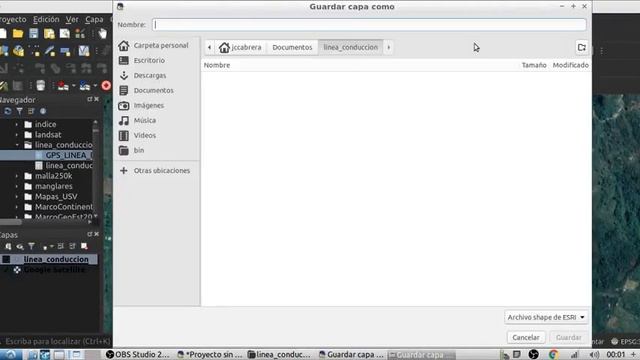640x360 pixels.
Task: Expand the MarcoContinent folder in Navegador
Action: tap(17, 207)
